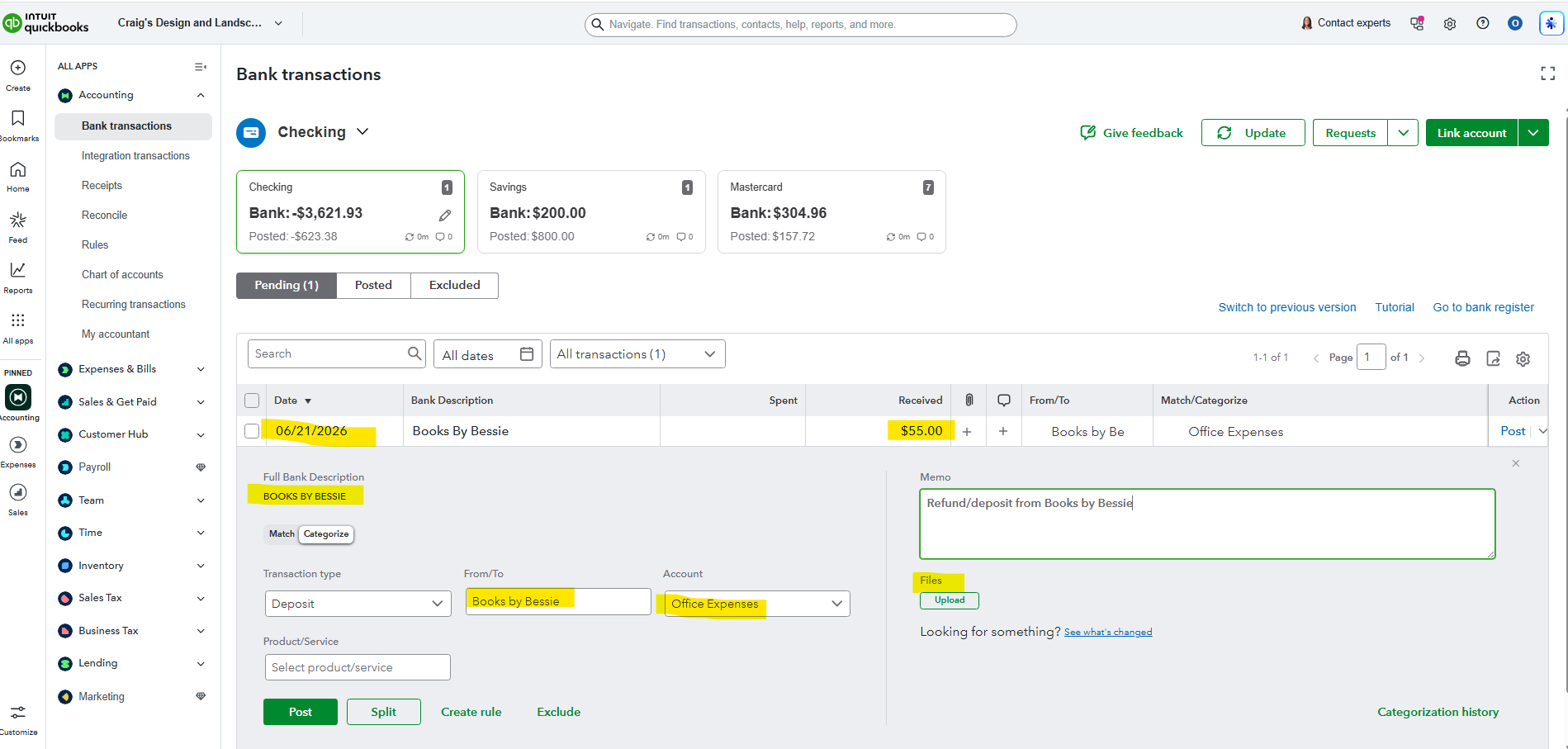
Task: Open the Transaction type Deposit dropdown
Action: click(x=358, y=604)
